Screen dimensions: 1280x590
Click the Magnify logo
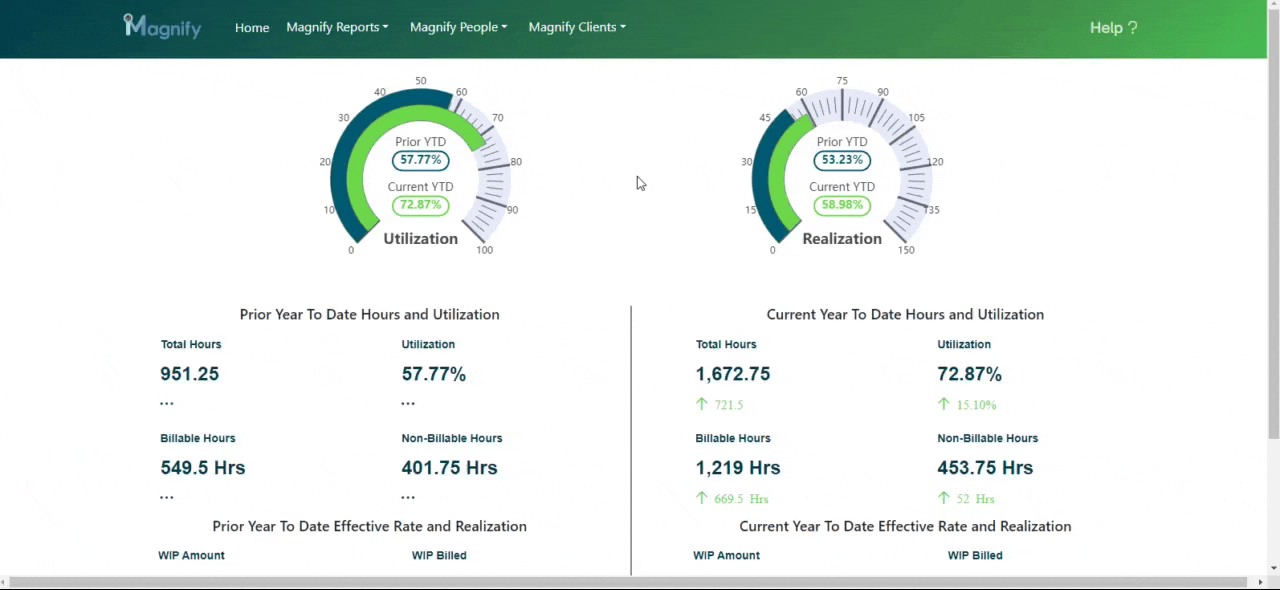162,27
